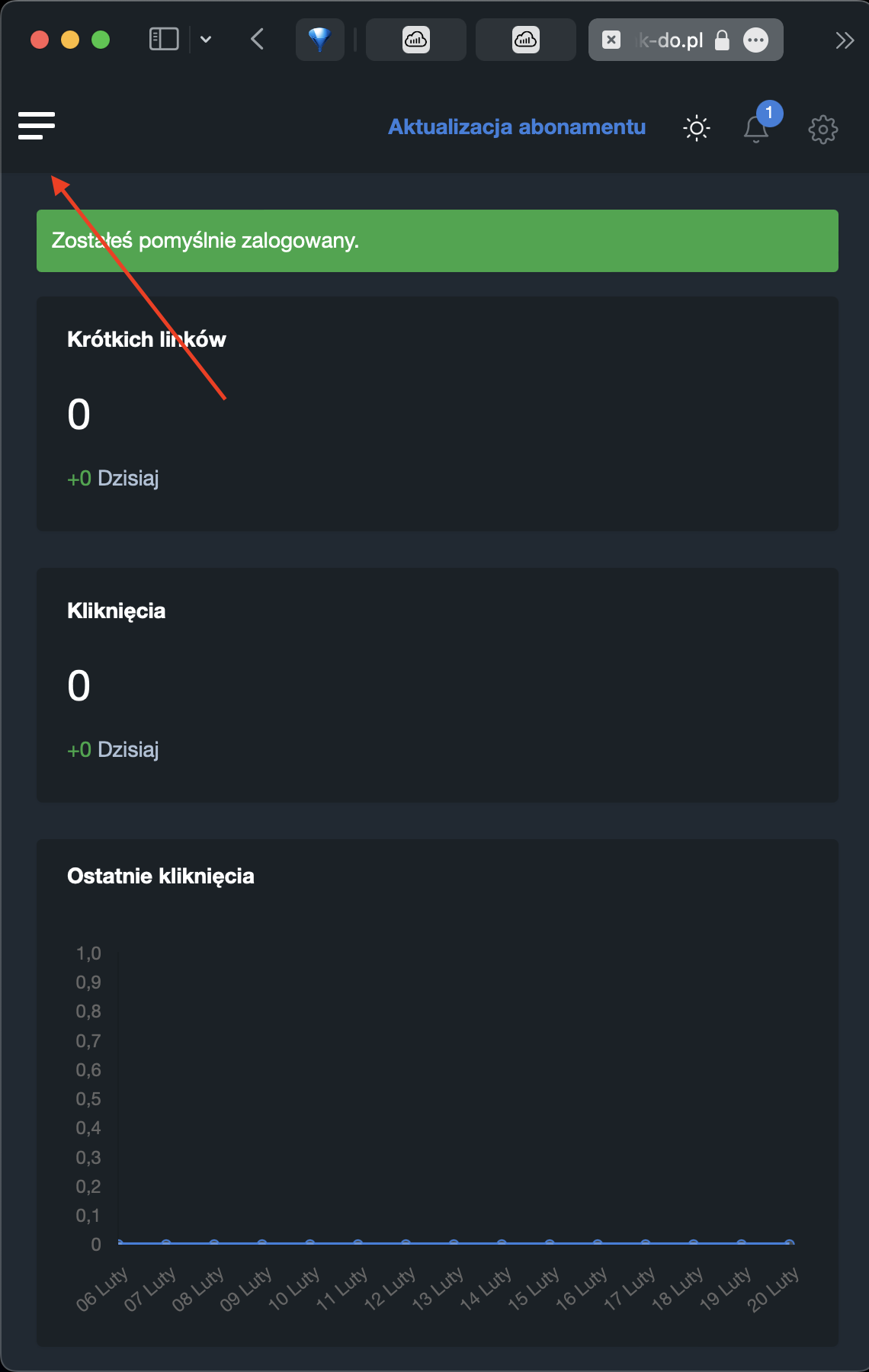Screen dimensions: 869x1372
Task: Open the hamburger navigation menu
Action: tap(37, 126)
